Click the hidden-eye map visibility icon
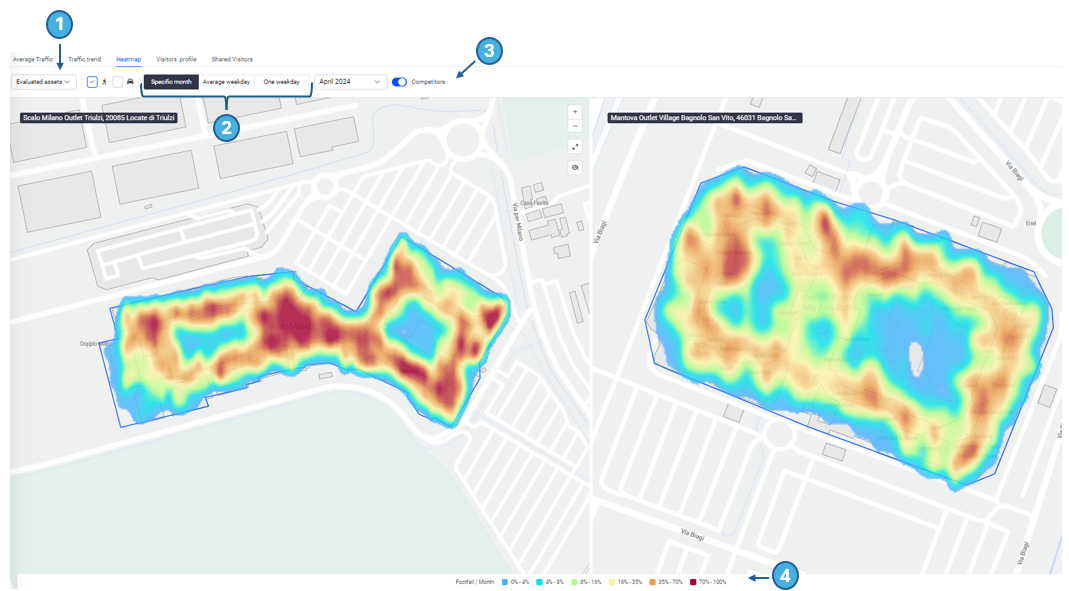Viewport: 1069px width, 591px height. click(575, 167)
